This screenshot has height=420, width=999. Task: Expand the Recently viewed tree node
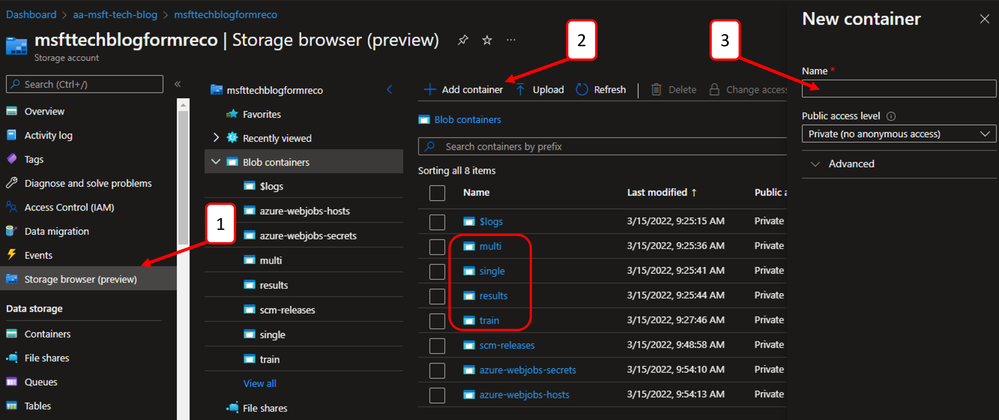(216, 138)
